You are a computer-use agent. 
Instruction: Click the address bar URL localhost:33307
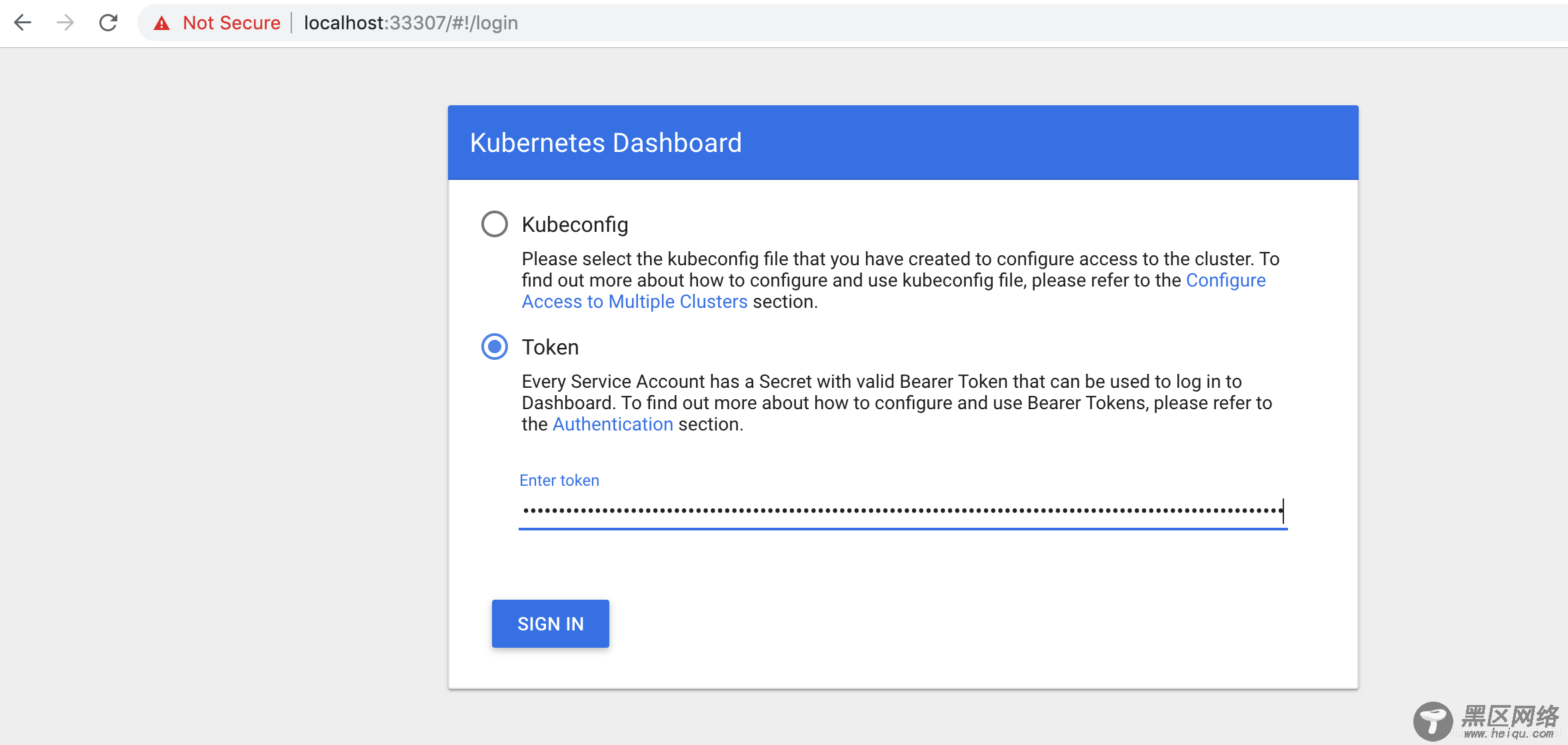[x=411, y=23]
